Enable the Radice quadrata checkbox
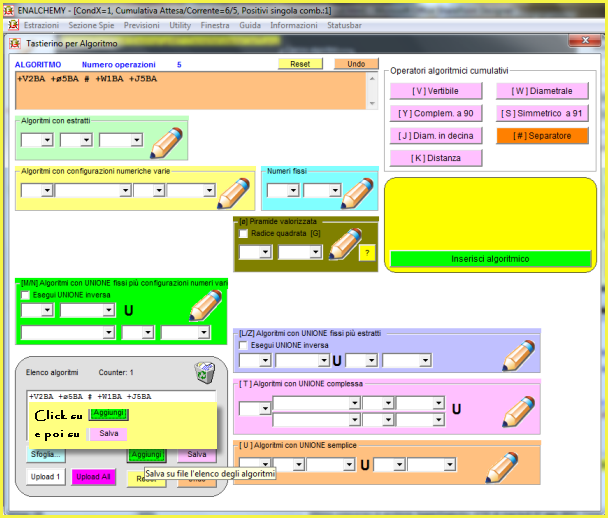Viewport: 608px width, 518px height. click(244, 233)
